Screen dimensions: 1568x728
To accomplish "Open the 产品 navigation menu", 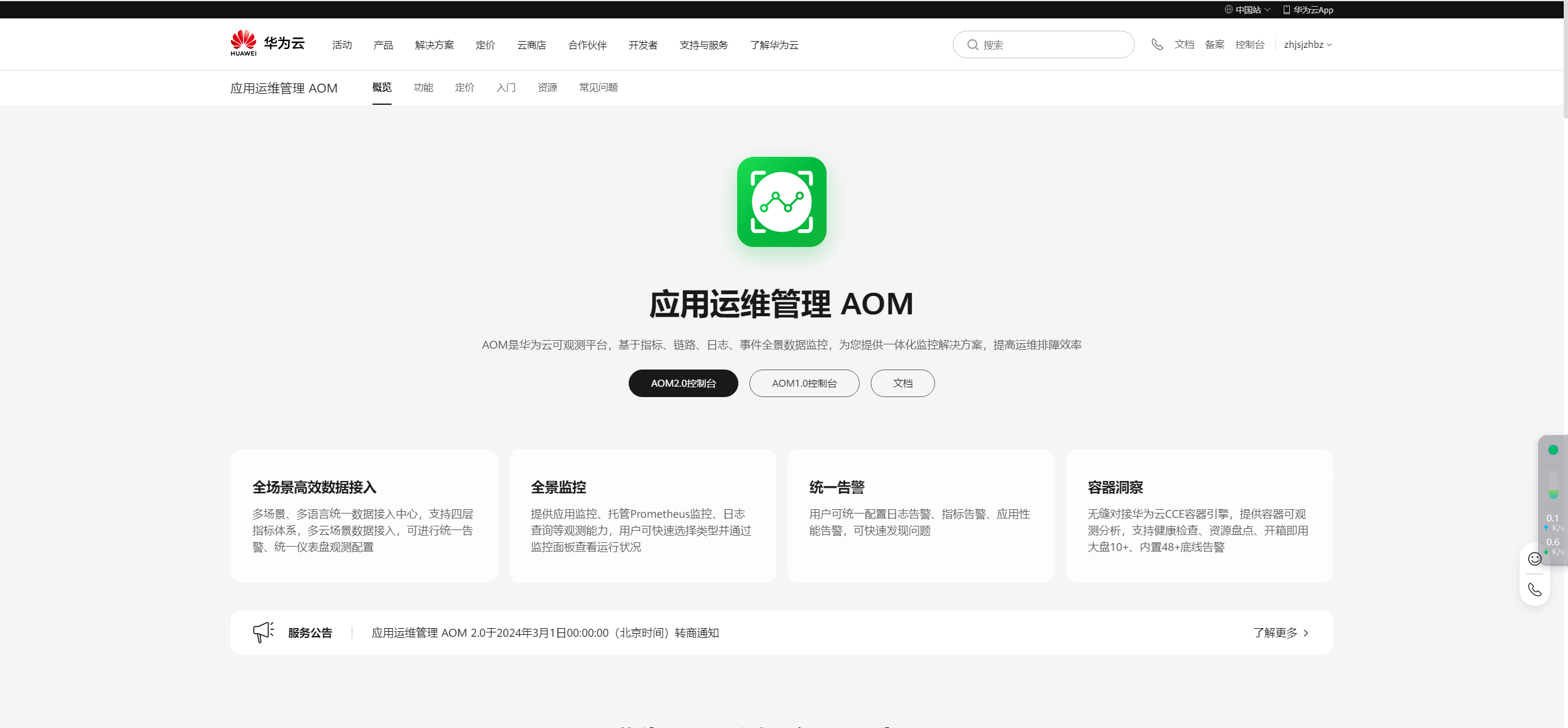I will [x=383, y=45].
